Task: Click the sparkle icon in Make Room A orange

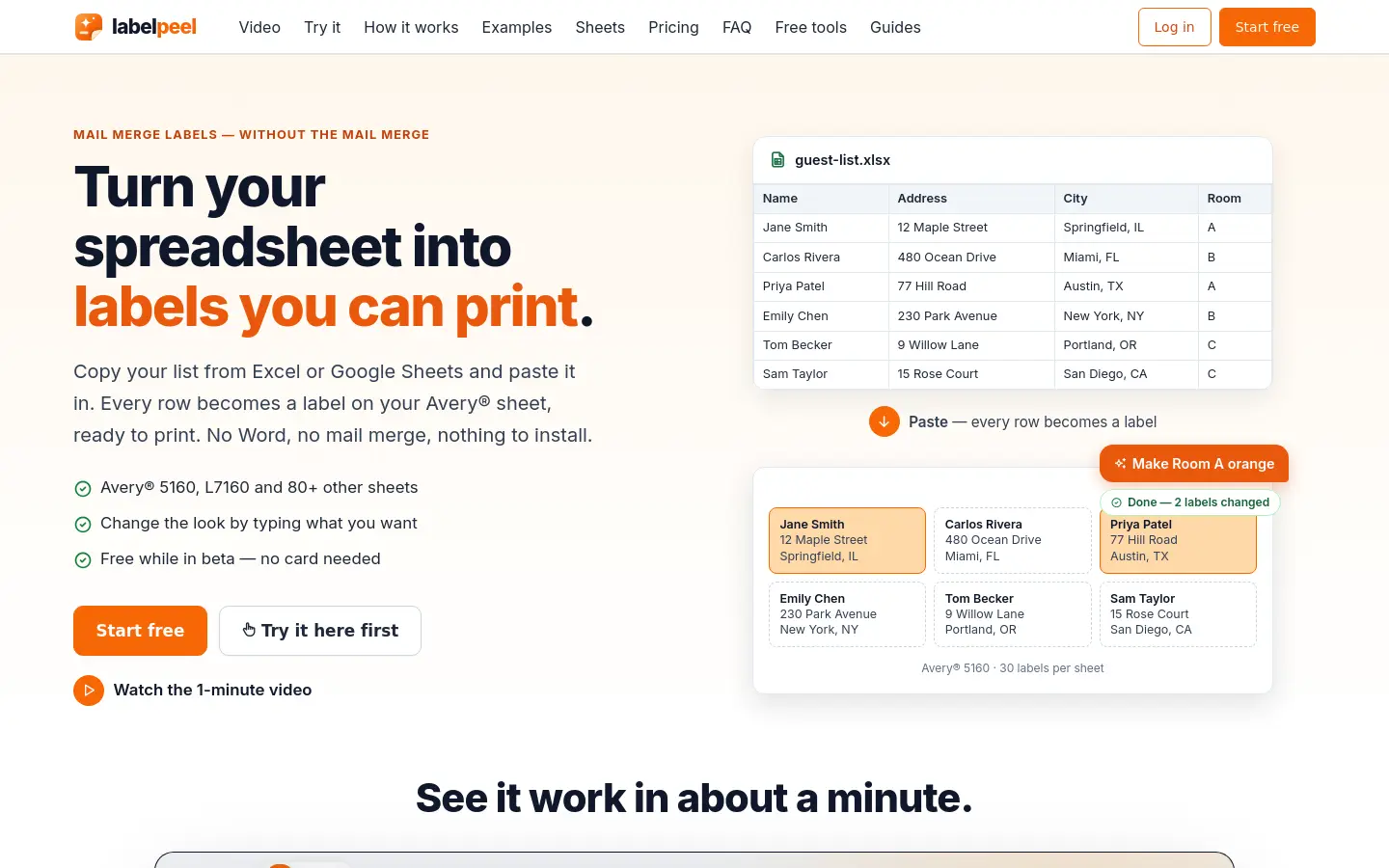Action: click(x=1121, y=464)
